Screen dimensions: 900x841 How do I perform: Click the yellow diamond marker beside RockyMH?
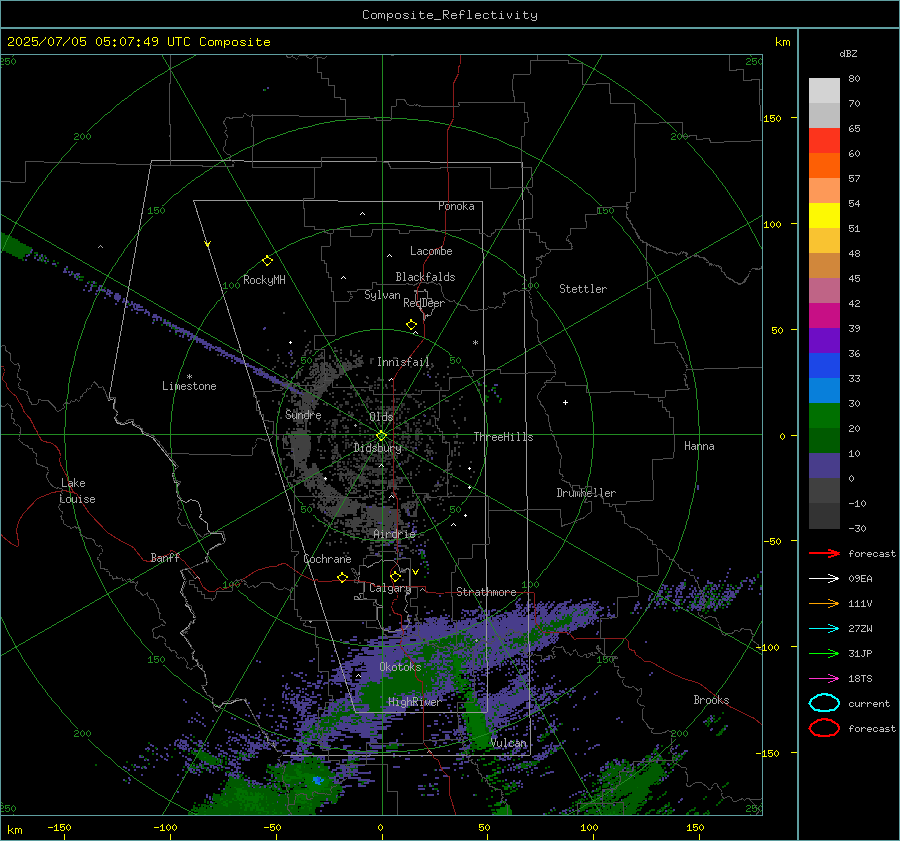[x=267, y=261]
